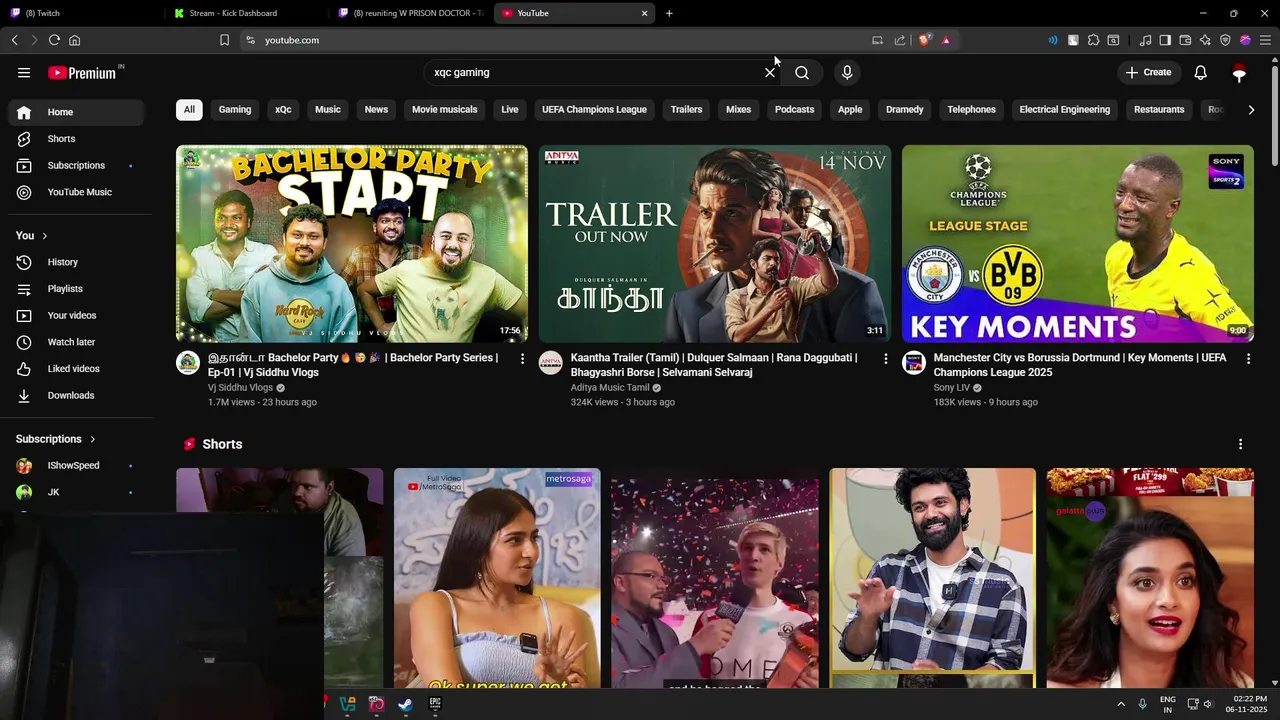Open Sony LIV channel avatar
Image resolution: width=1280 pixels, height=720 pixels.
tap(914, 363)
